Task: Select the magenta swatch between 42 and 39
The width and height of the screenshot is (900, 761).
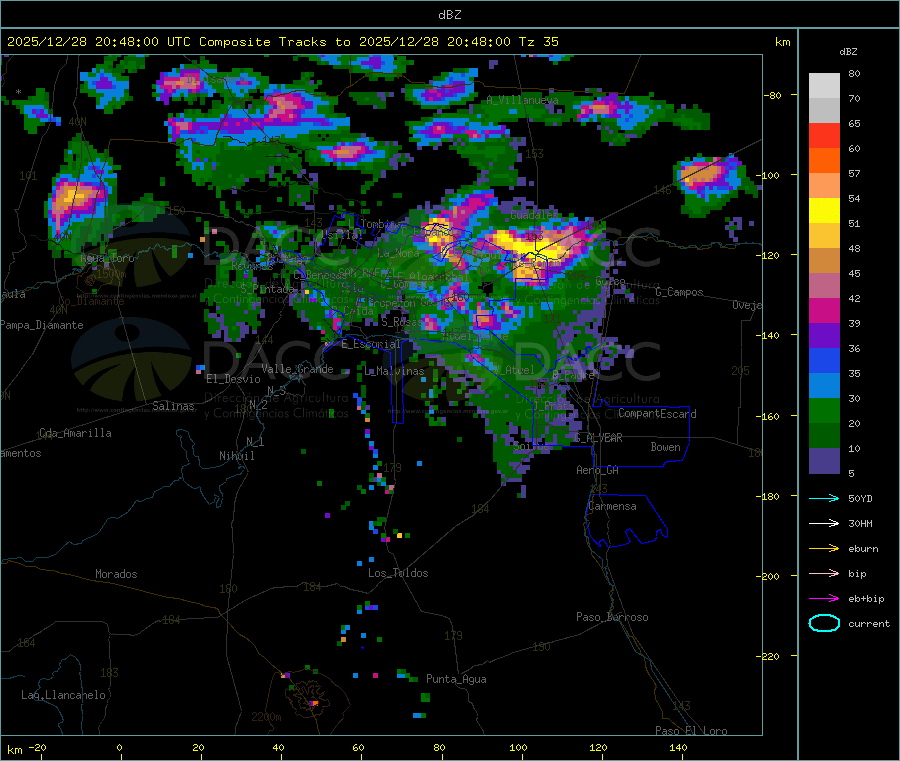Action: point(824,311)
